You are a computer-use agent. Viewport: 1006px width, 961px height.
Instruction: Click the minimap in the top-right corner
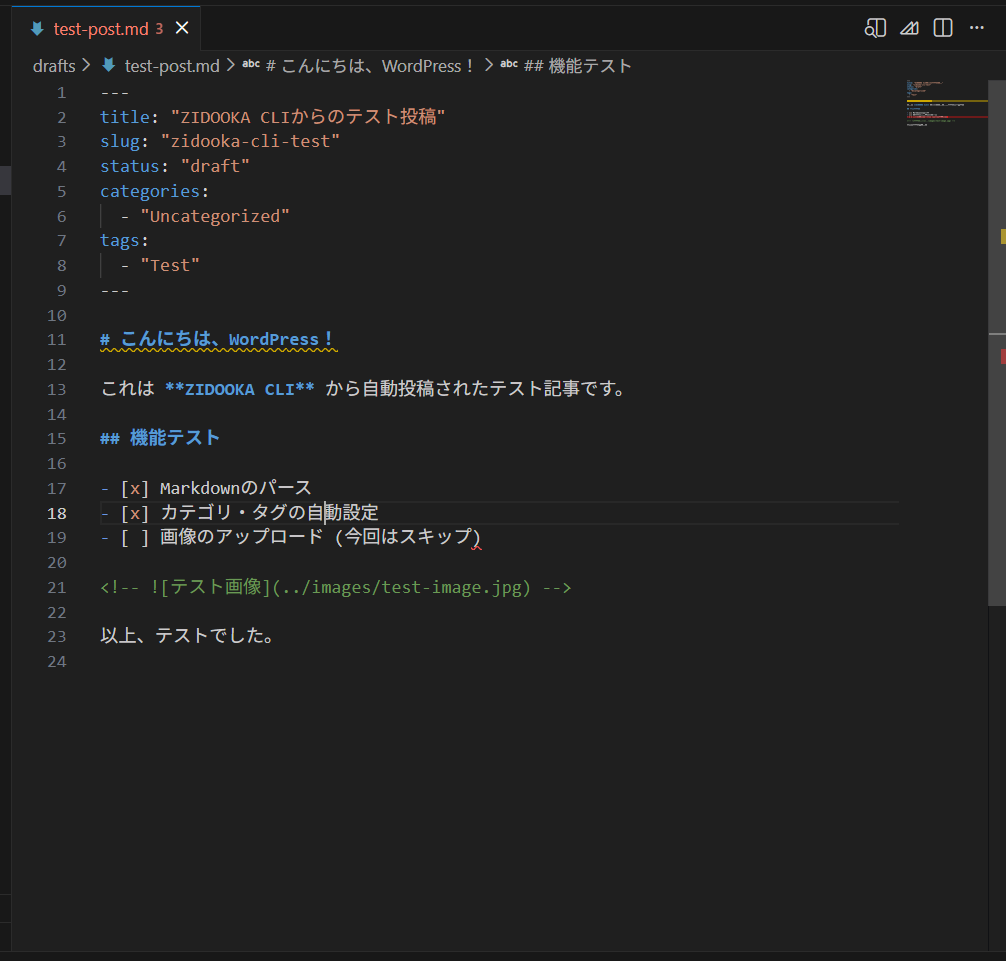coord(945,103)
